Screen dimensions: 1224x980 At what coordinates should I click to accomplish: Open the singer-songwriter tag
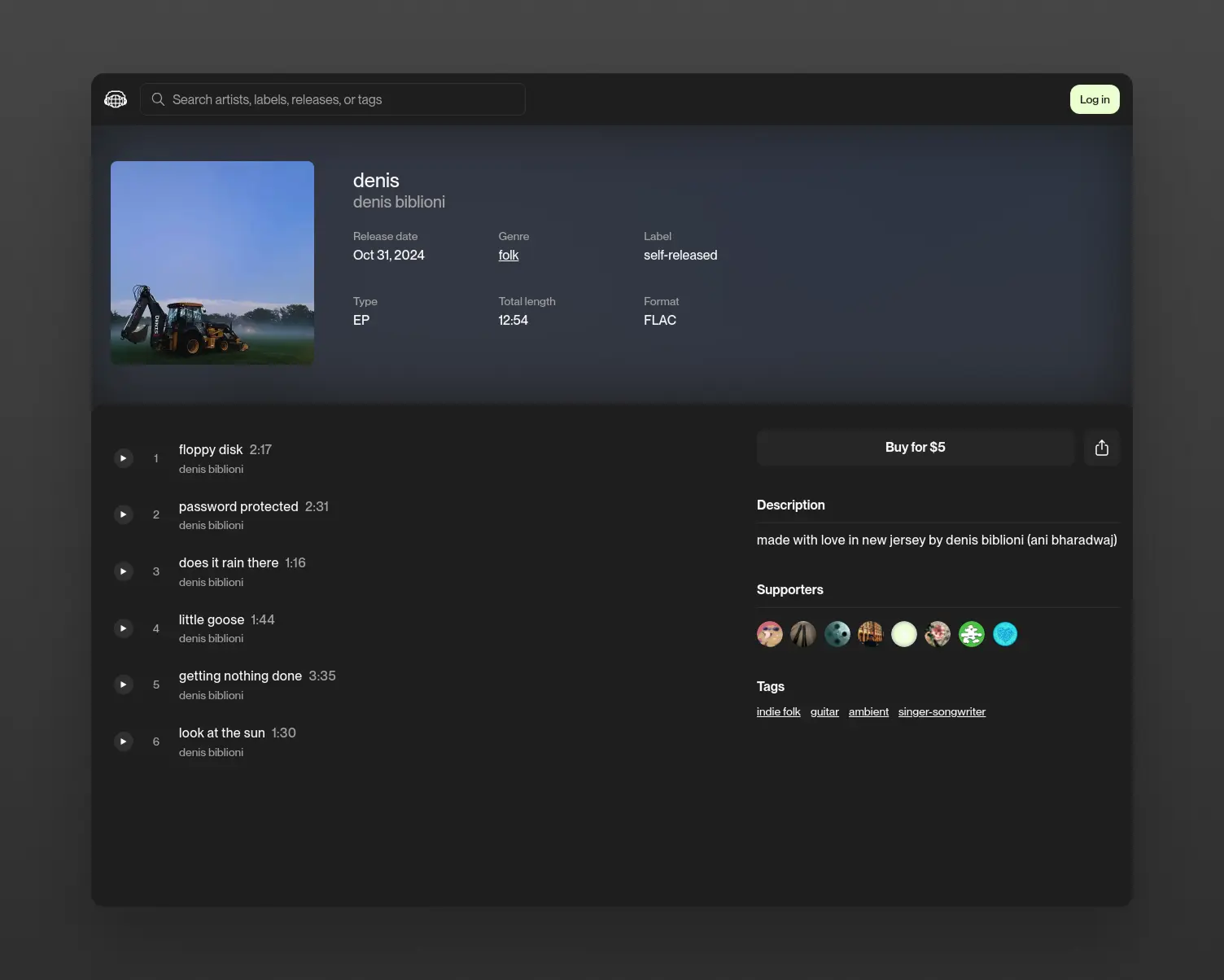(x=942, y=712)
